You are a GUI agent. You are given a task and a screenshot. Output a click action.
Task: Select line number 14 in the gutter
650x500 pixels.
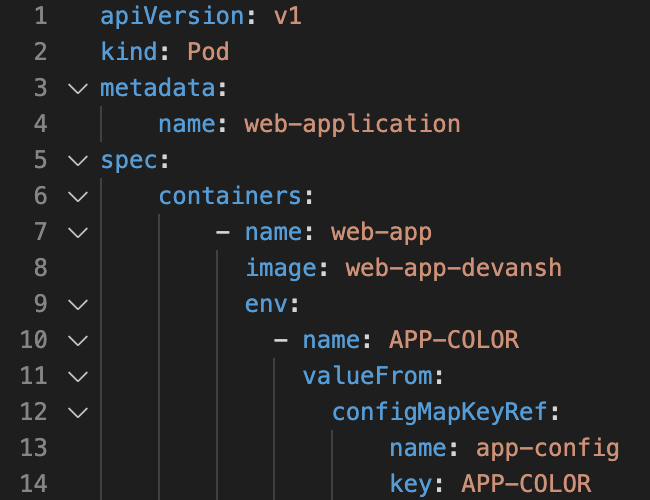[x=34, y=484]
